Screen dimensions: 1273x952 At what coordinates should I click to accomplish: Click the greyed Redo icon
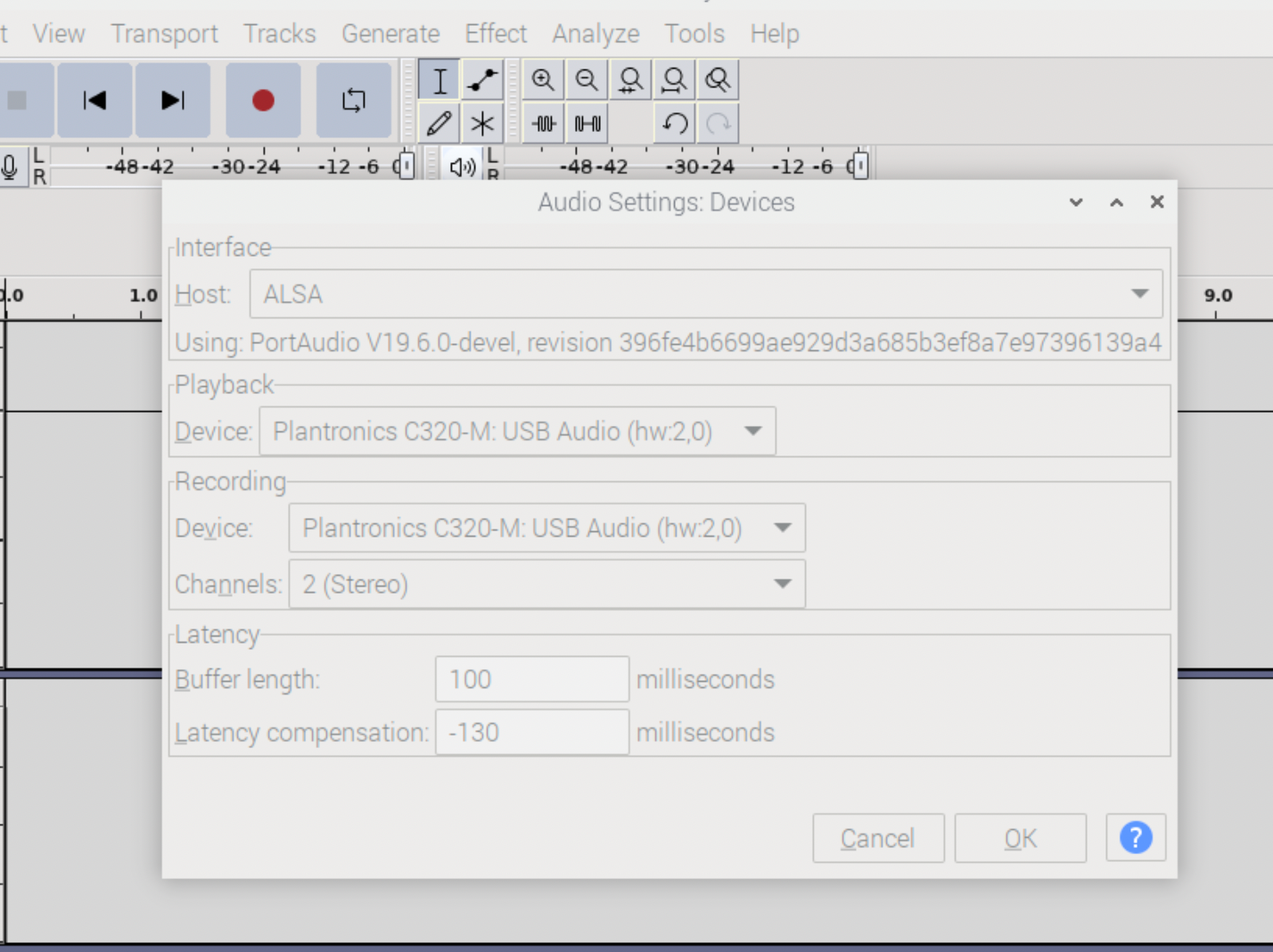pyautogui.click(x=718, y=123)
